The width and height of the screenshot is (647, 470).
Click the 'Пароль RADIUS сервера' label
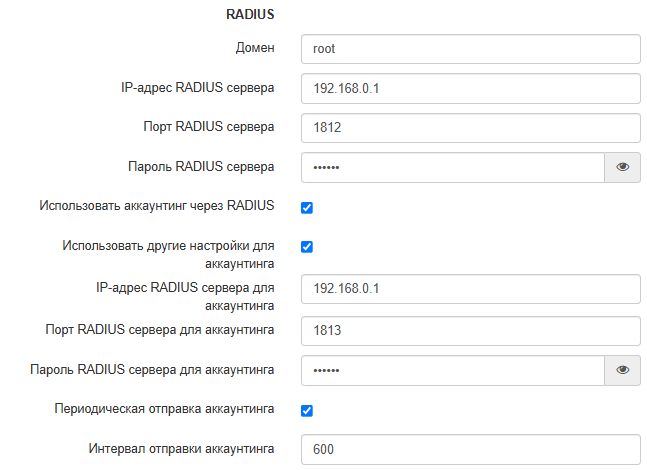pos(201,167)
